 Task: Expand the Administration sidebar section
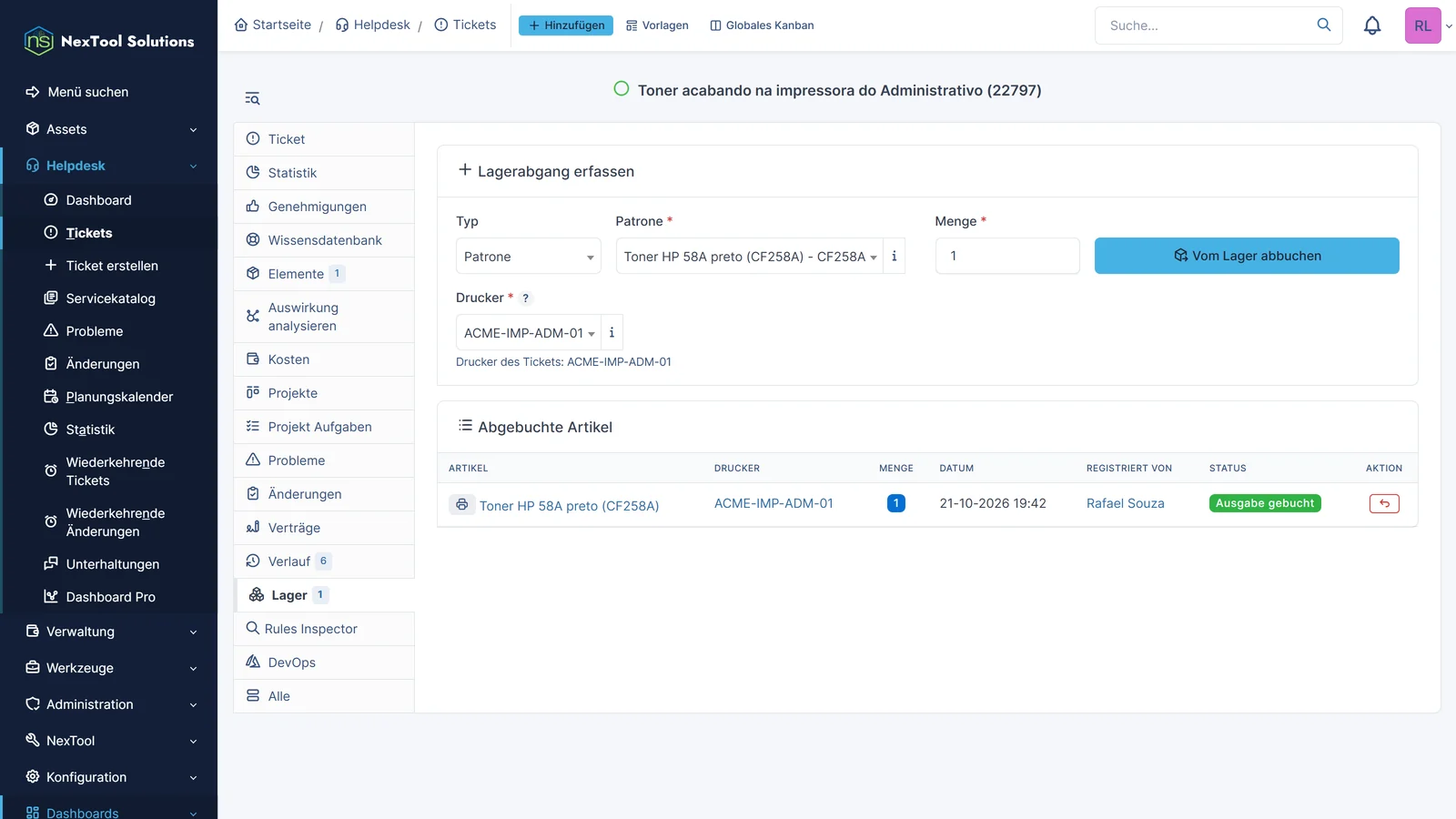tap(109, 704)
